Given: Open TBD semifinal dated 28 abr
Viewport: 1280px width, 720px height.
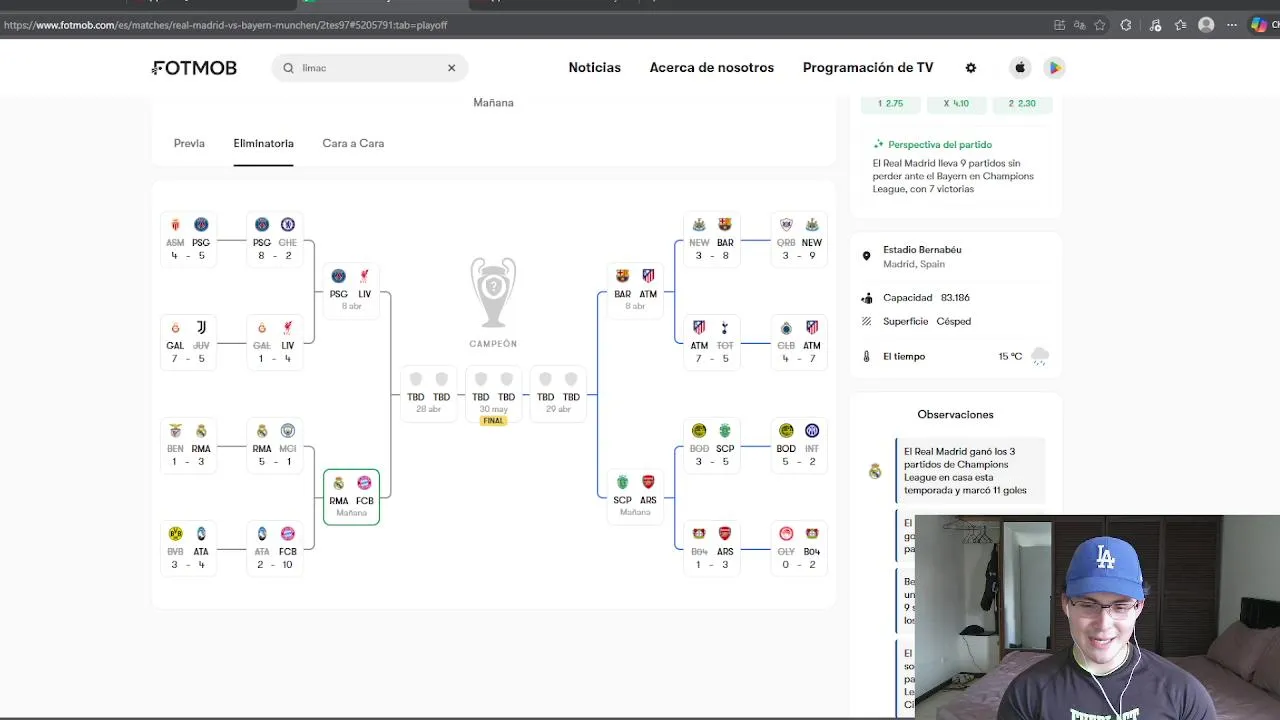Looking at the screenshot, I should click(428, 393).
